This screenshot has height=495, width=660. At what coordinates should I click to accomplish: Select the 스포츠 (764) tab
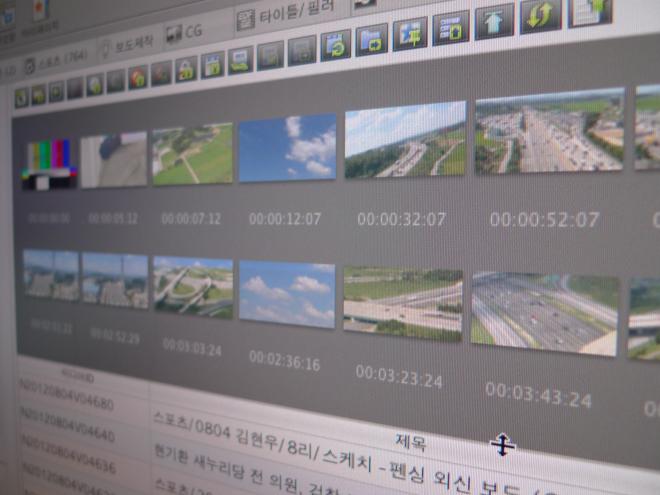[56, 62]
